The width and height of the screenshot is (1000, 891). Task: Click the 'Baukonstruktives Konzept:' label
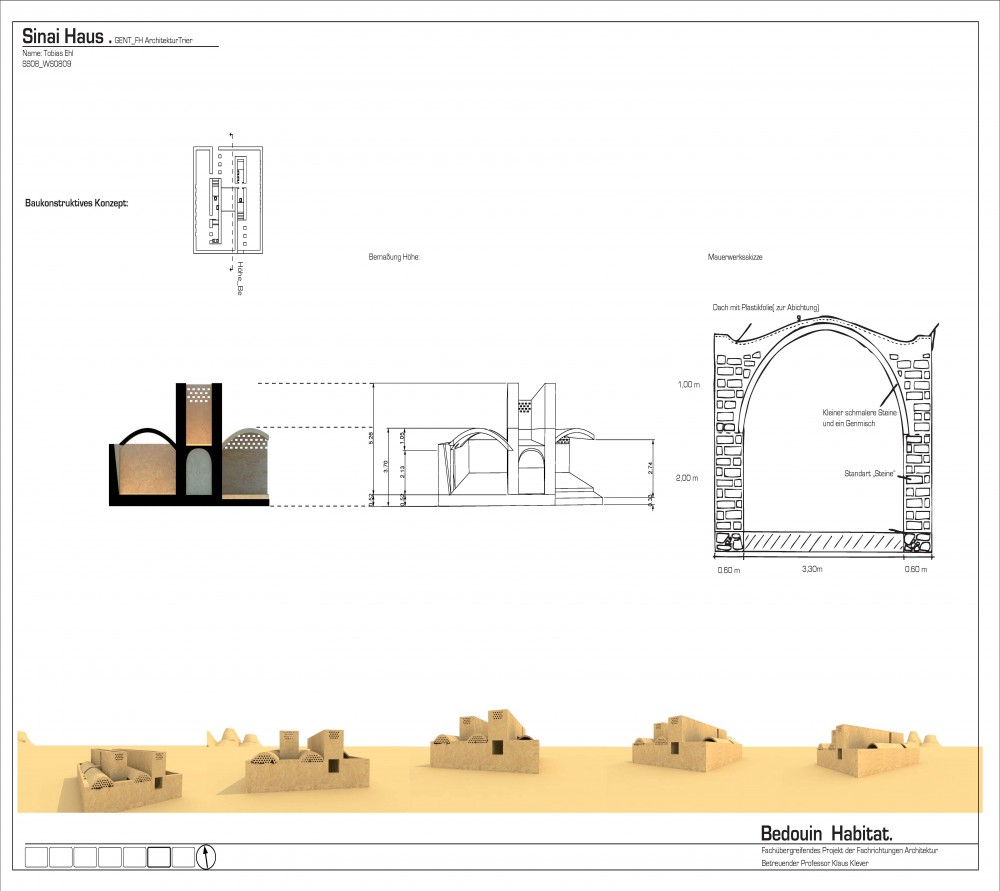coord(76,203)
